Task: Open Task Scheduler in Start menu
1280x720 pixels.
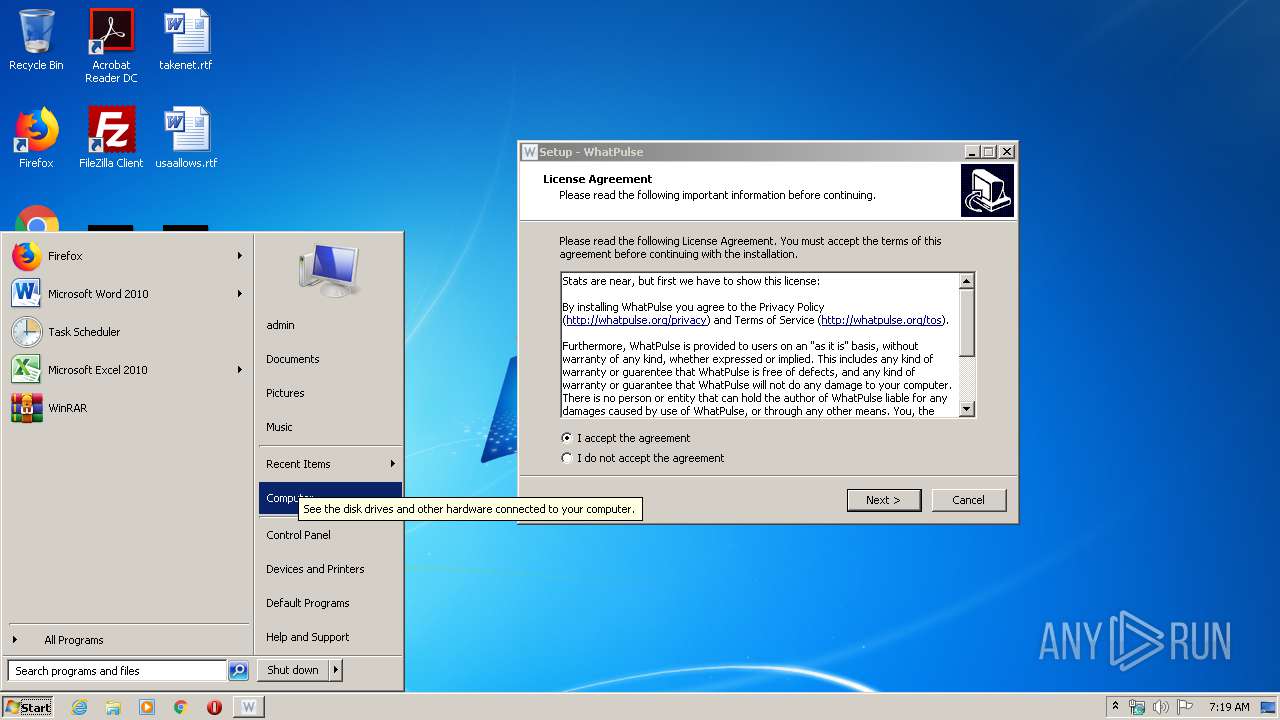Action: (128, 332)
